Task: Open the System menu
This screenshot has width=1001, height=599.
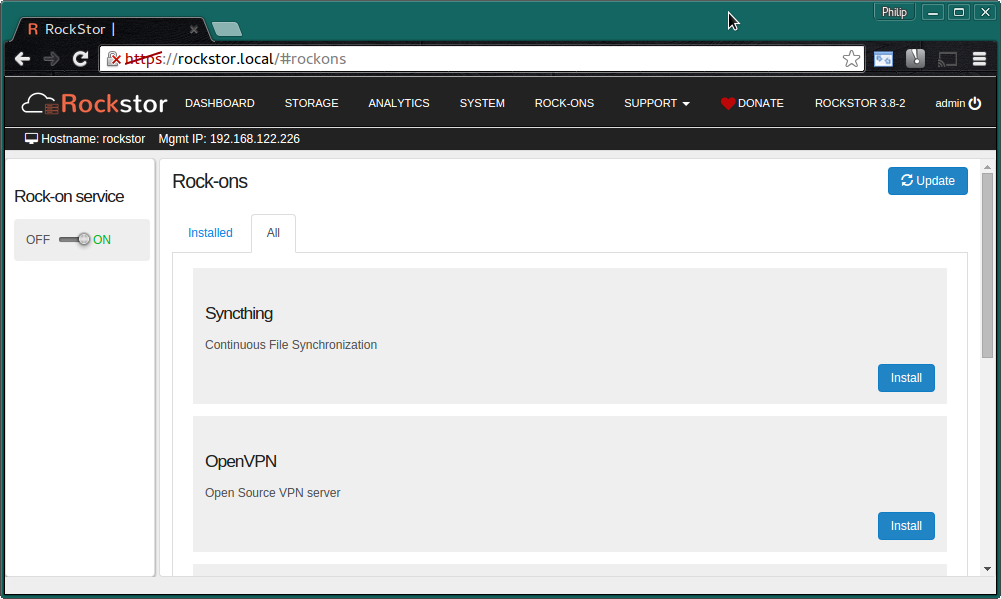Action: pos(482,103)
